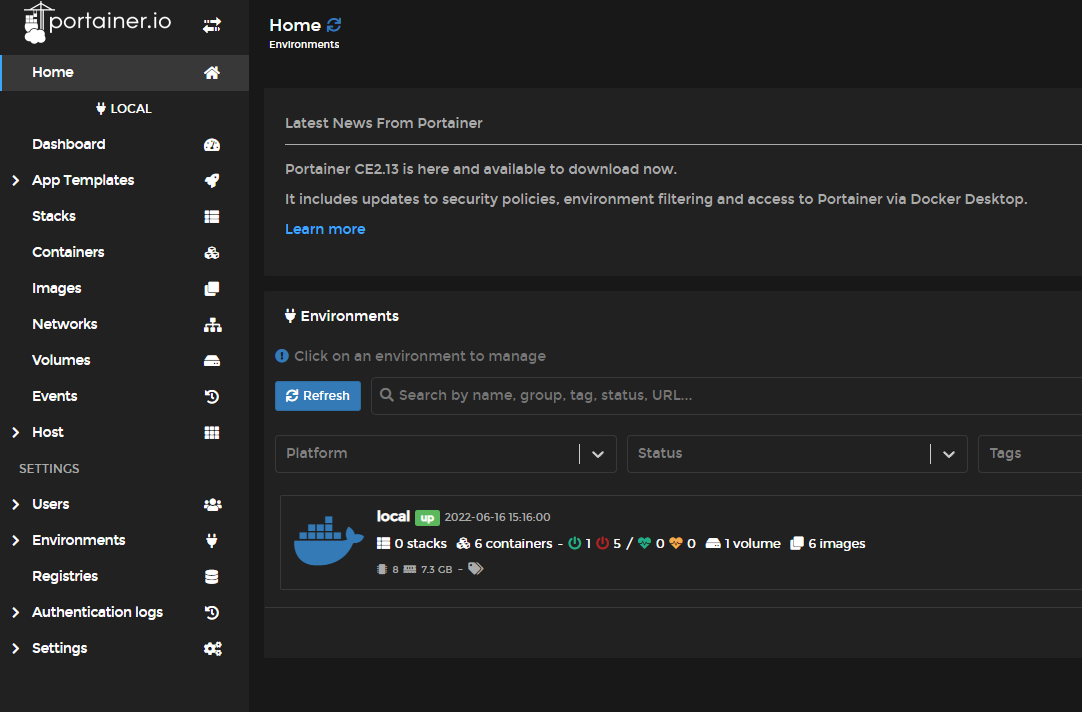Viewport: 1082px width, 712px height.
Task: Click the Authentication logs history icon
Action: [212, 613]
